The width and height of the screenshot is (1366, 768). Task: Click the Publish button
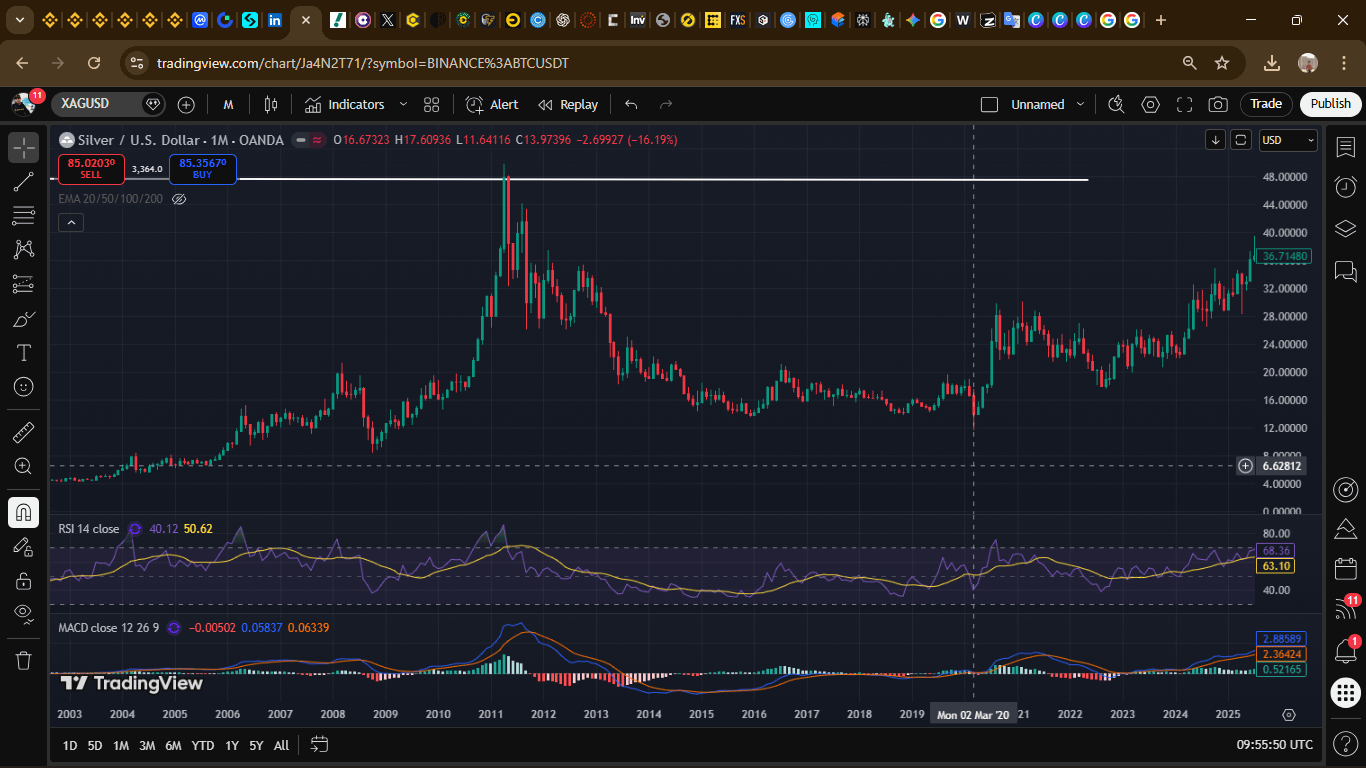1330,104
